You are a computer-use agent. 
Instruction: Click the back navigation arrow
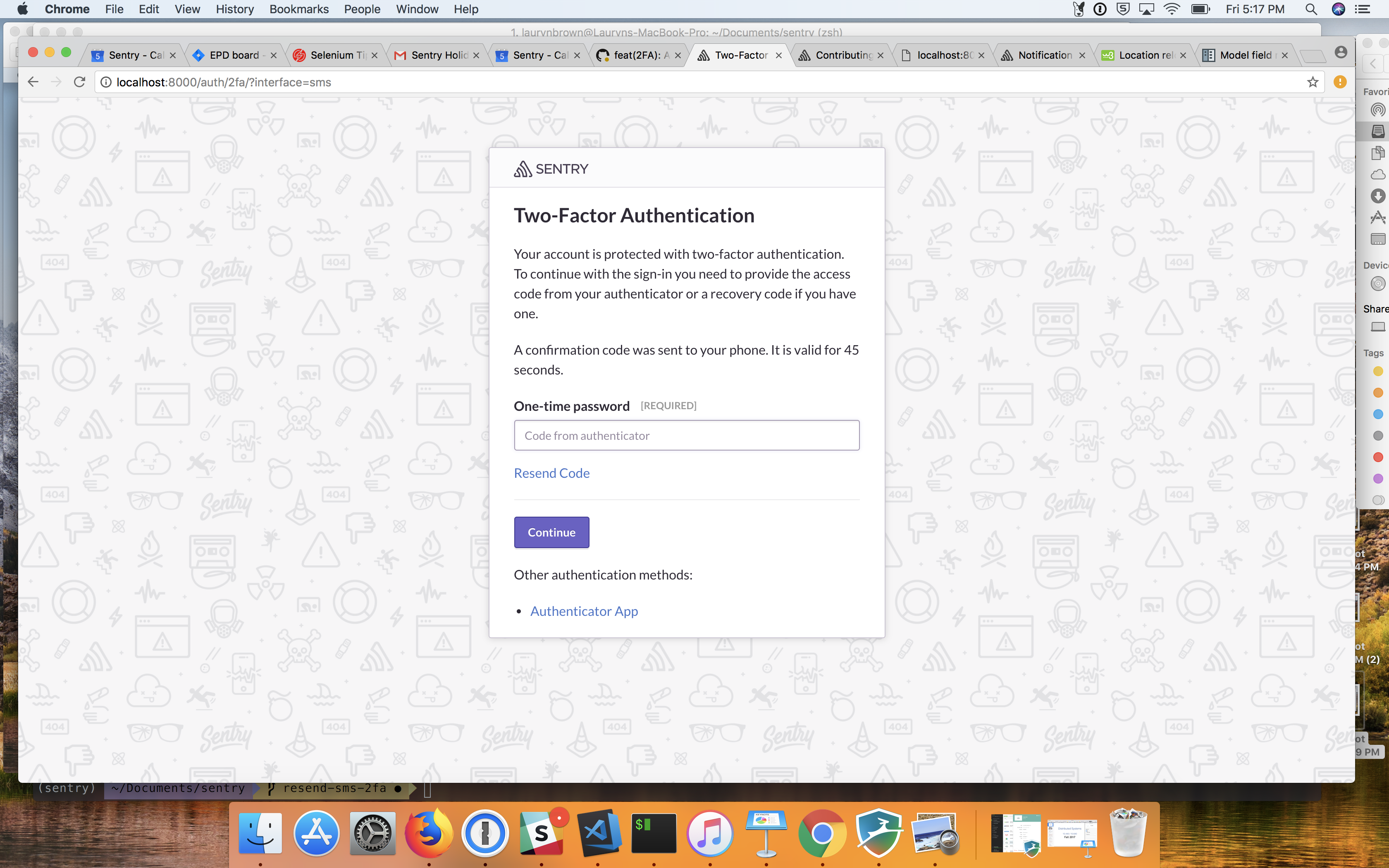tap(33, 82)
